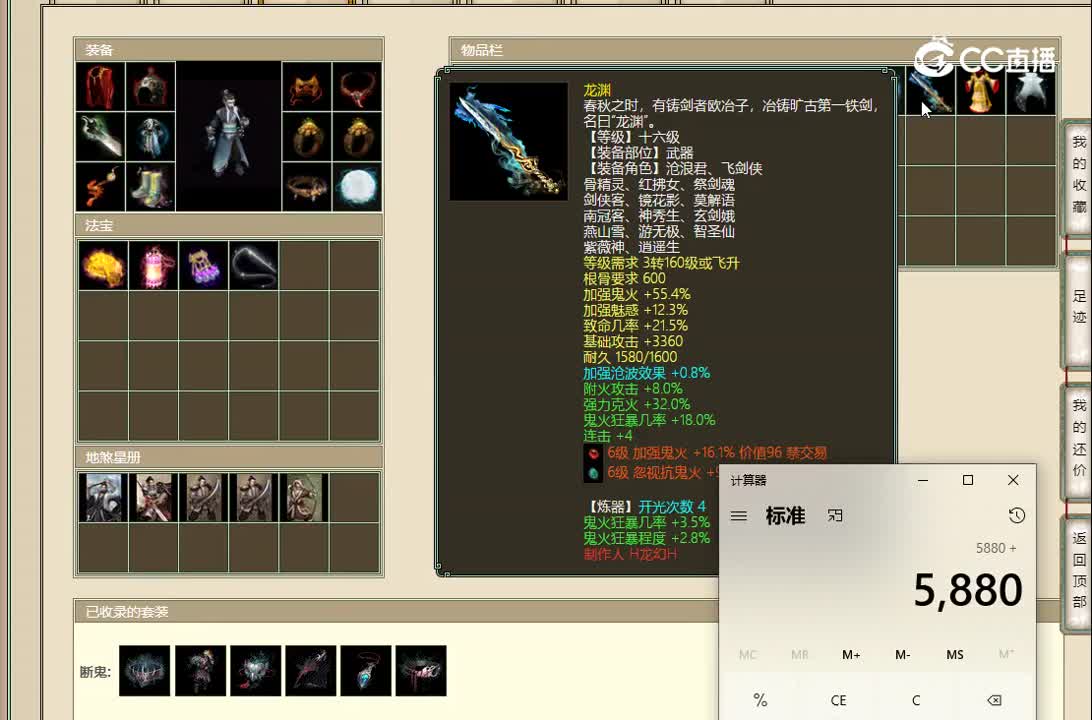Viewport: 1092px width, 720px height.
Task: Select fifth 断鬼 set pendant thumbnail
Action: 366,671
